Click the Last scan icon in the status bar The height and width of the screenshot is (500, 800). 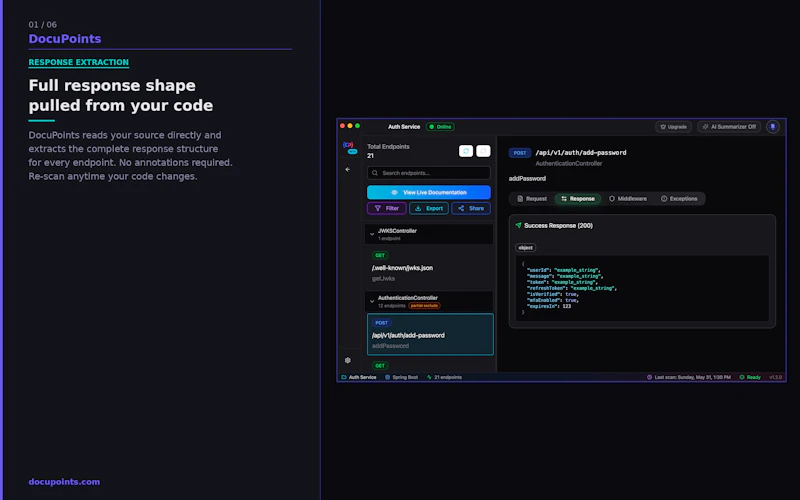point(649,377)
